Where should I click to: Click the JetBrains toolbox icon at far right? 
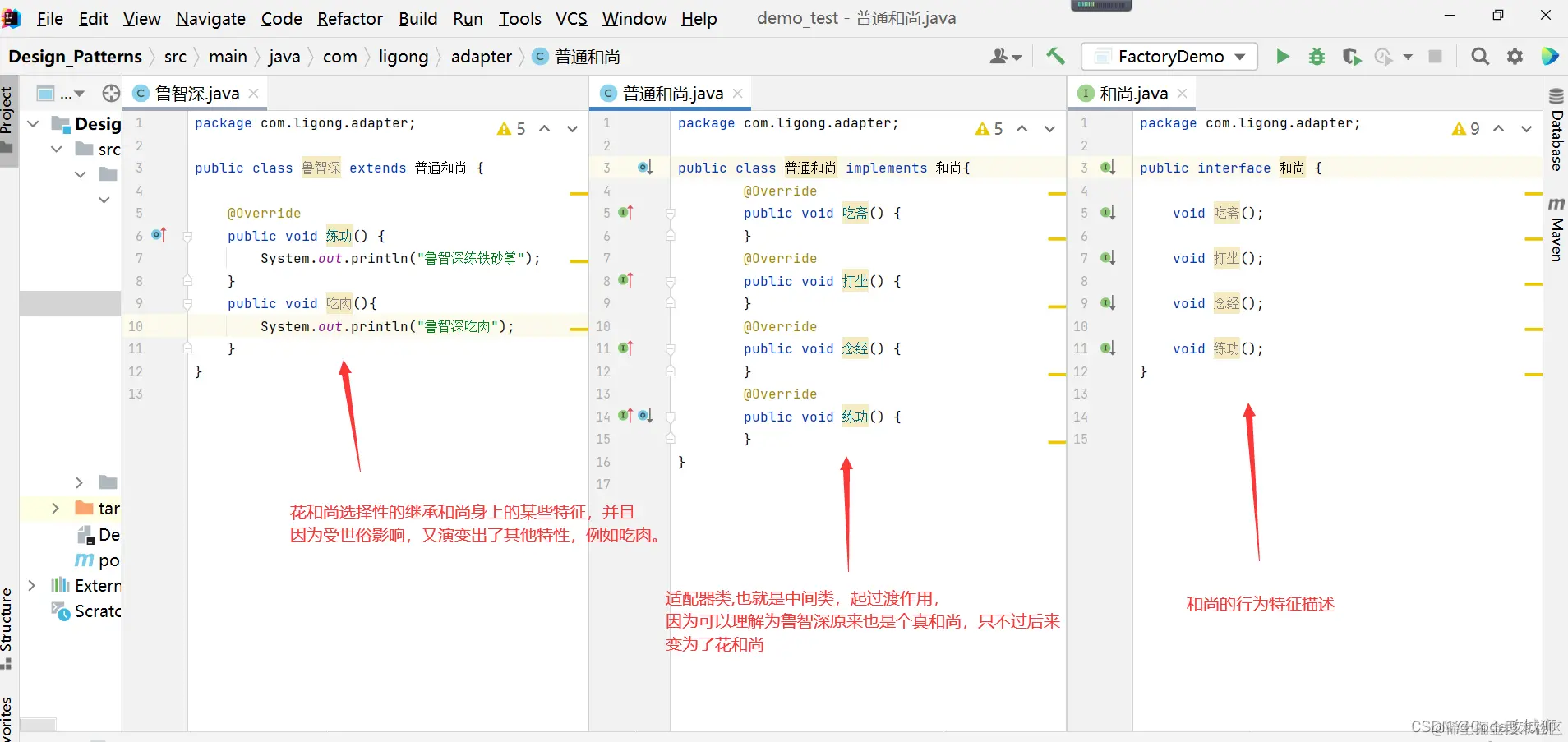pos(1550,56)
